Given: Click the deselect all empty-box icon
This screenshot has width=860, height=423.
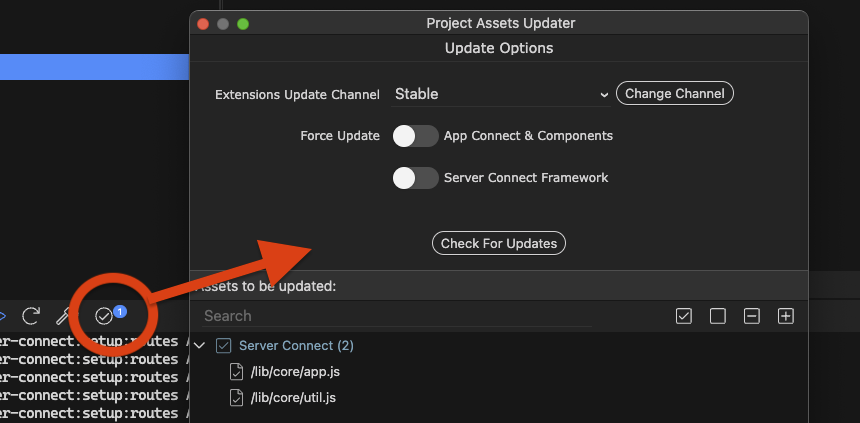Looking at the screenshot, I should pyautogui.click(x=718, y=316).
